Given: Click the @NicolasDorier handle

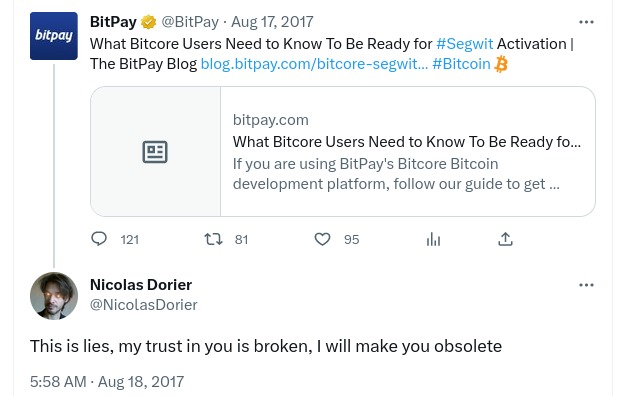Looking at the screenshot, I should tap(144, 305).
